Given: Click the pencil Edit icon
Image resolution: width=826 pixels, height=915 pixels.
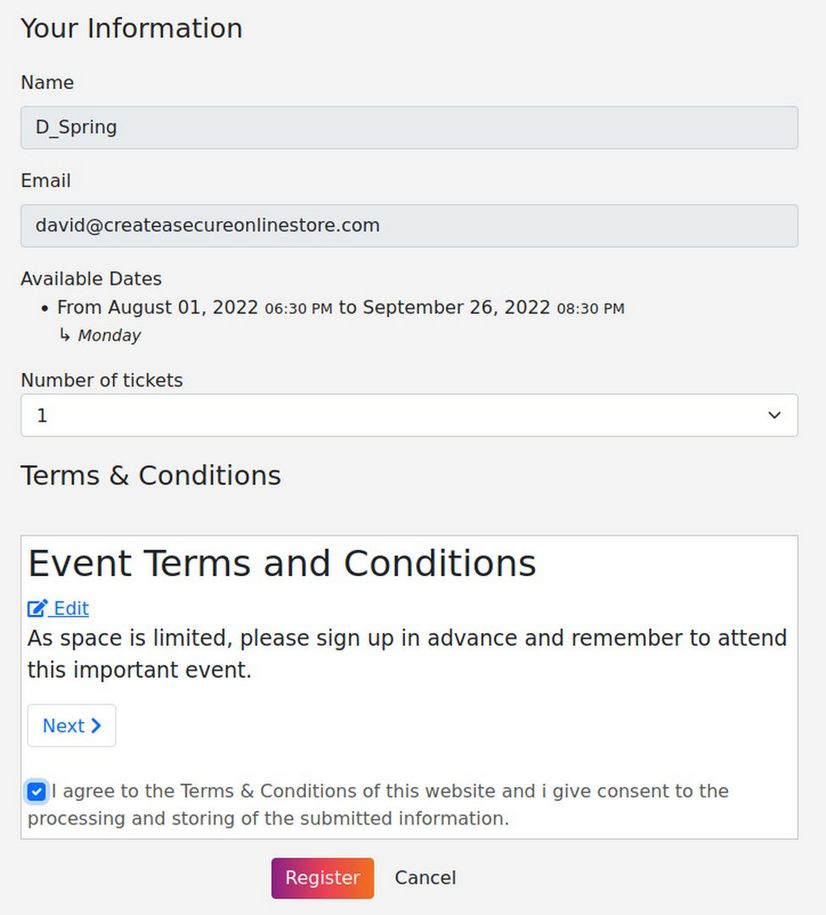Looking at the screenshot, I should 37,608.
